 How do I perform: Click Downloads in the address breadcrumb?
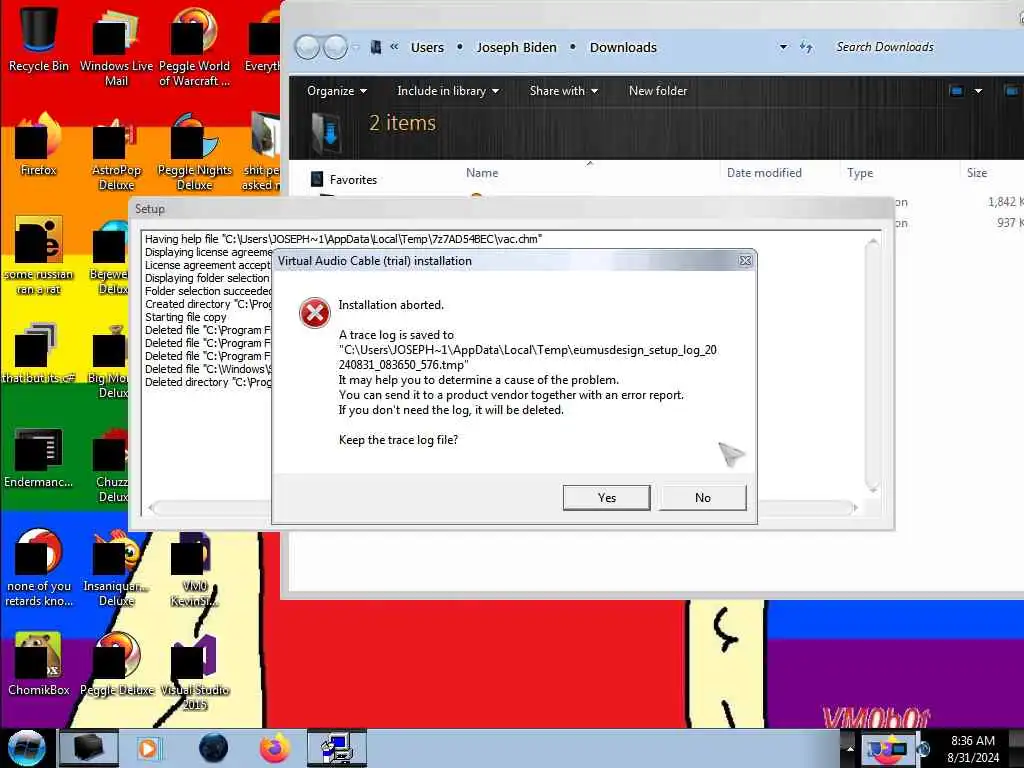pyautogui.click(x=623, y=47)
